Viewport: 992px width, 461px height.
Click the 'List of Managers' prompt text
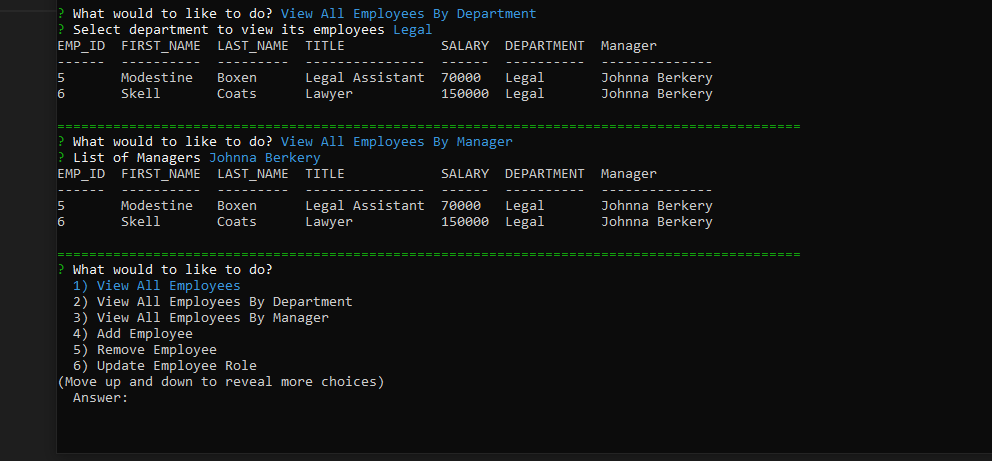pyautogui.click(x=137, y=157)
